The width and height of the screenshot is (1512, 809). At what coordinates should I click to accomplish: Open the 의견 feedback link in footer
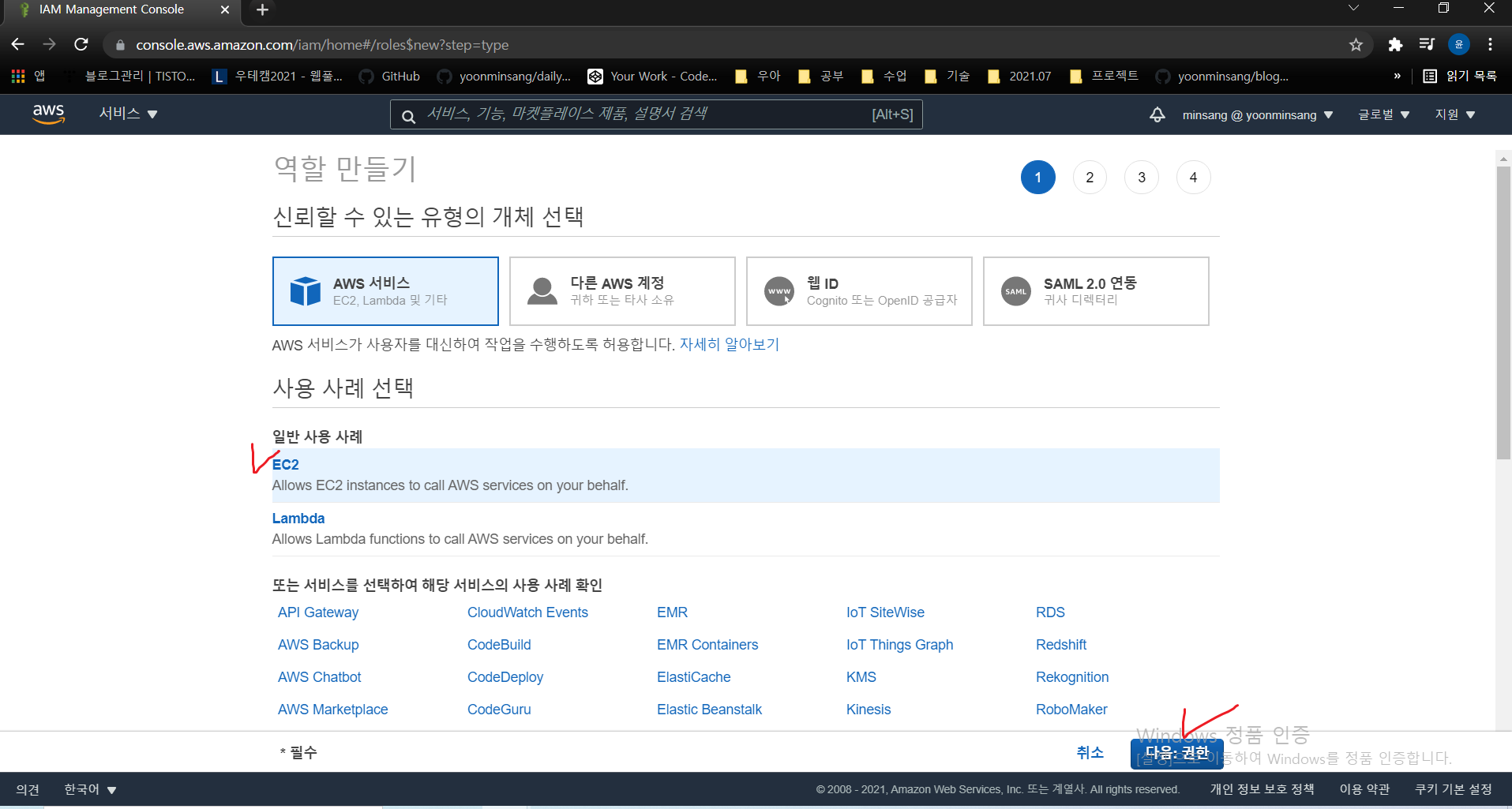tap(28, 789)
